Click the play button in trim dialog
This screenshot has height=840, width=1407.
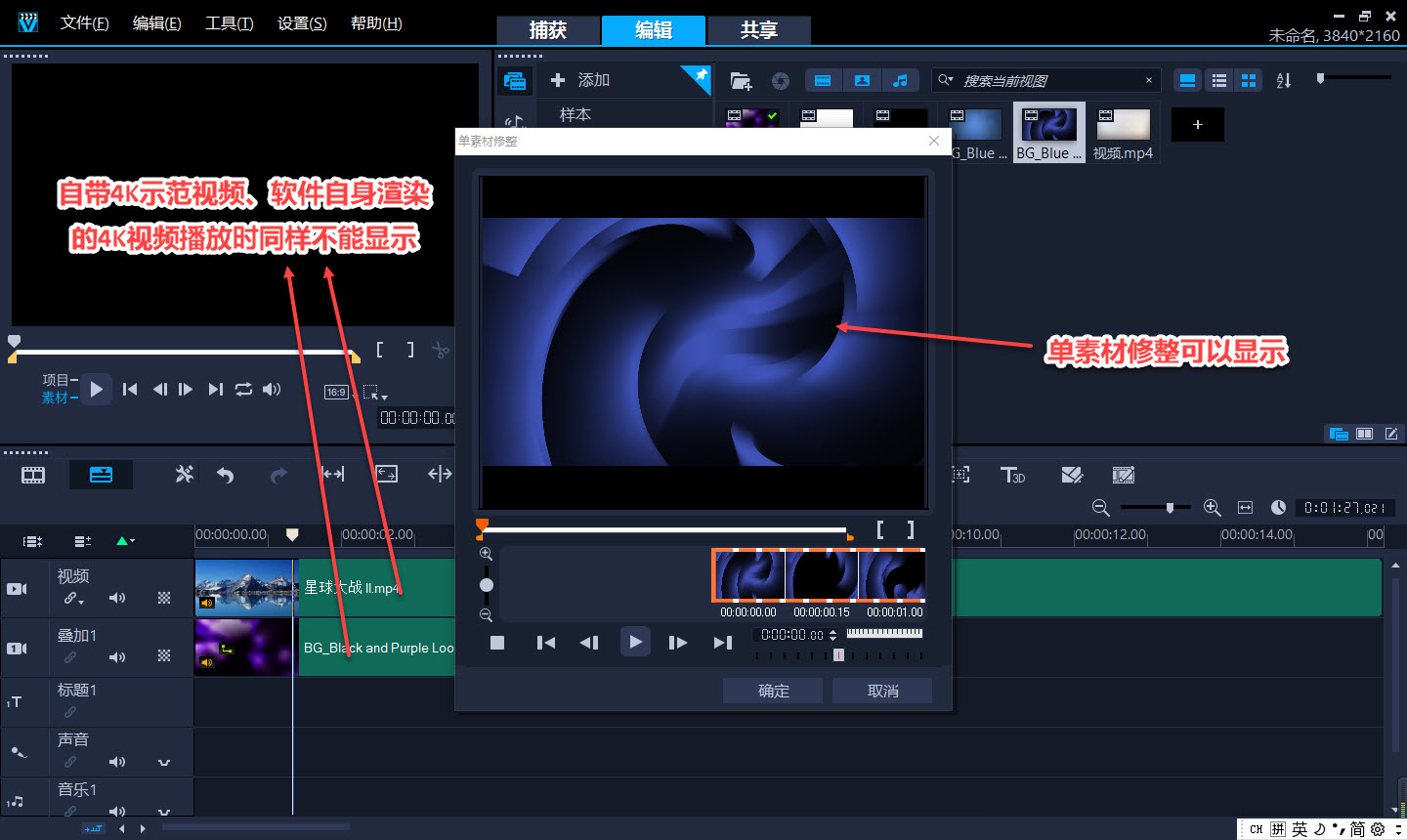[635, 642]
